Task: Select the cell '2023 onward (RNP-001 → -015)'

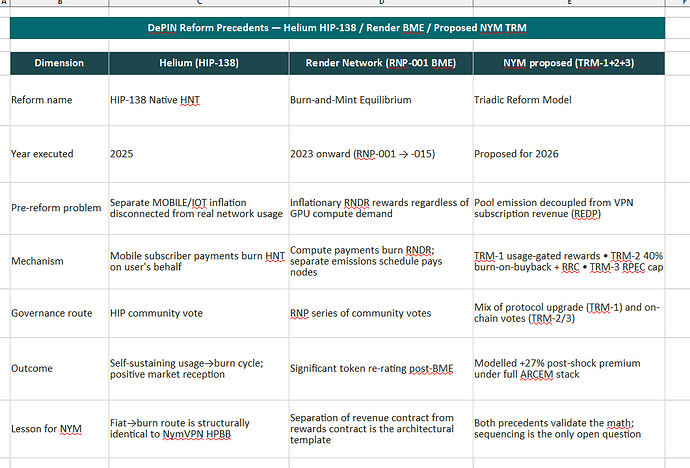Action: tap(381, 154)
